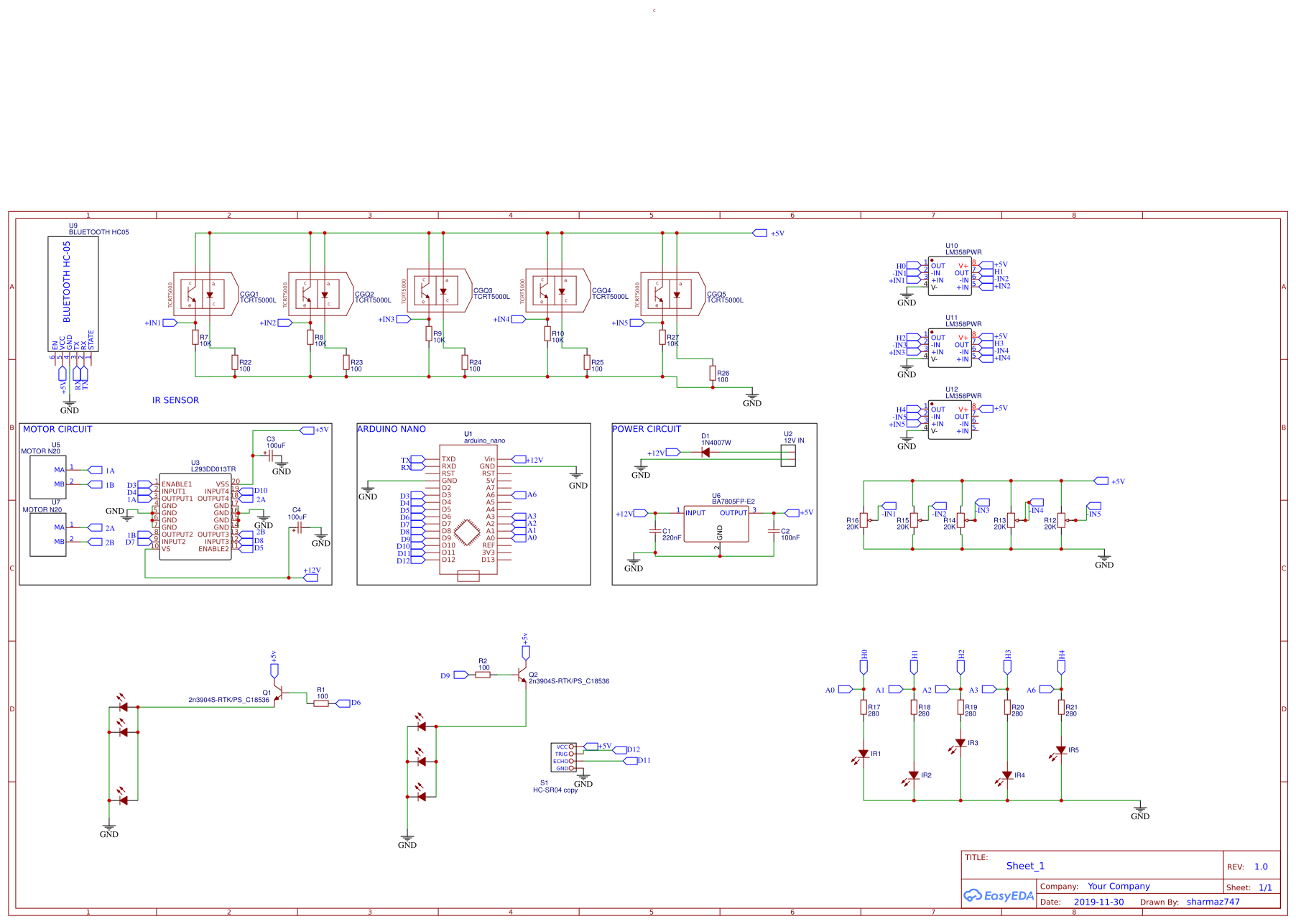The height and width of the screenshot is (924, 1296).
Task: Select the U6 BA7805FP-E2 regulator symbol
Action: pos(716,524)
